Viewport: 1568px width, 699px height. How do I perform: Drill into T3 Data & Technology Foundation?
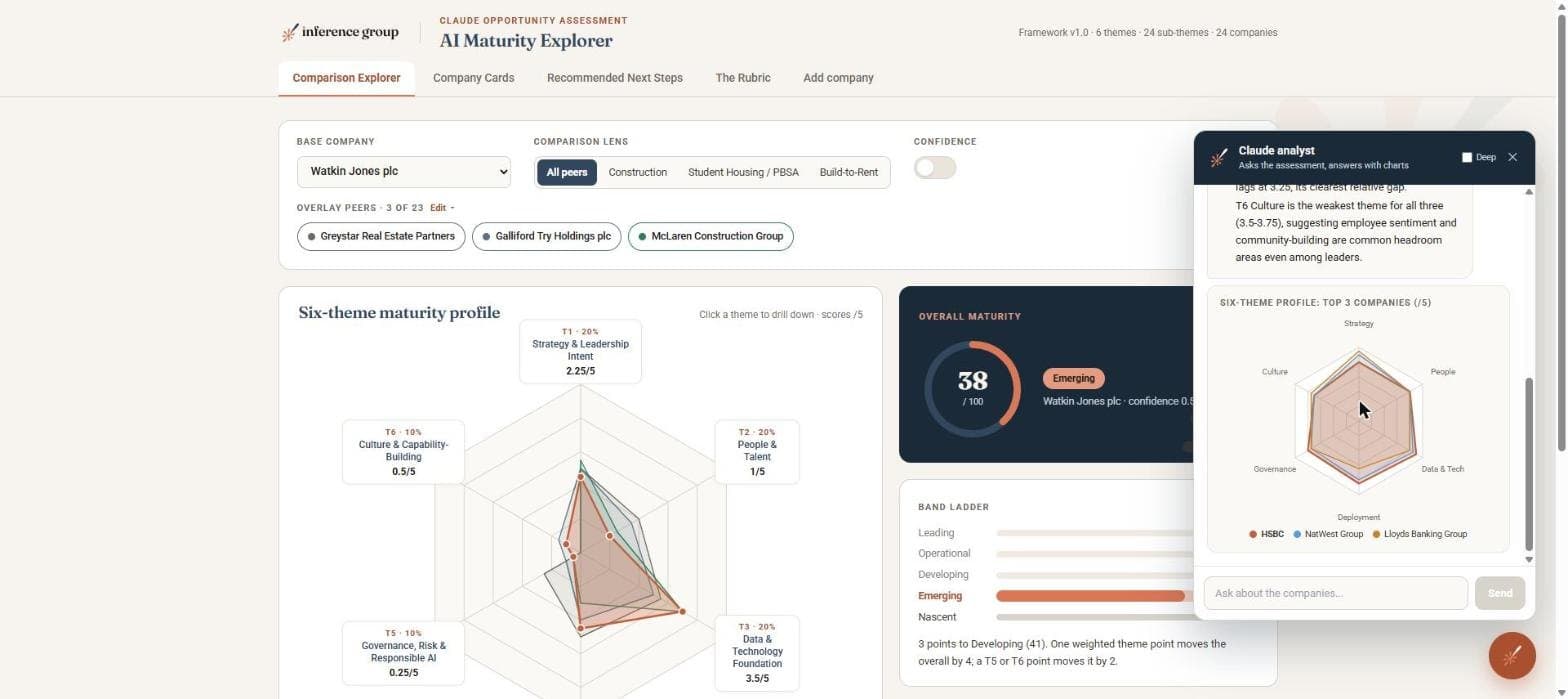click(x=757, y=653)
